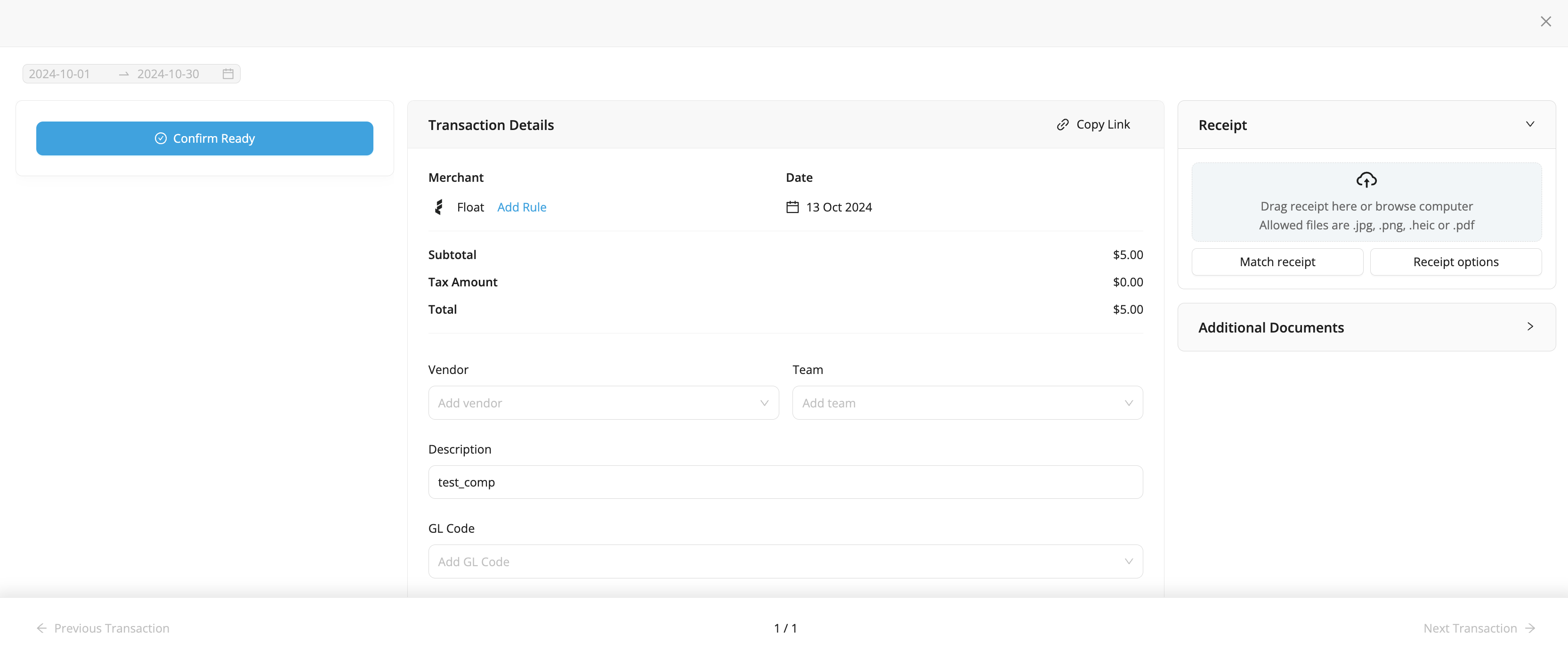Click the Add Rule link
Viewport: 1568px width, 650px height.
pyautogui.click(x=522, y=207)
